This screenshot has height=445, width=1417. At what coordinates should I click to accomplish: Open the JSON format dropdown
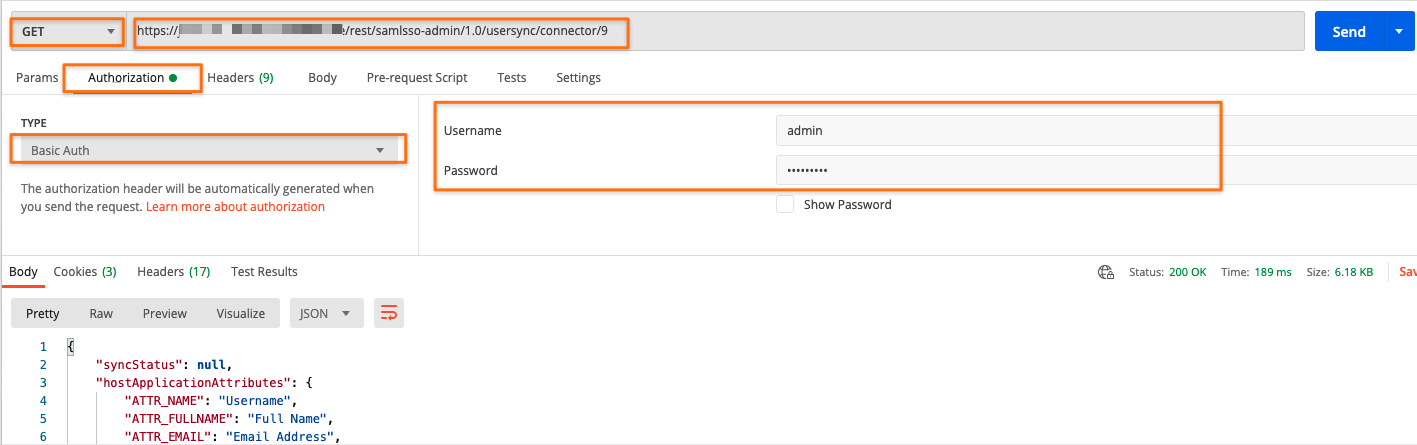point(325,313)
